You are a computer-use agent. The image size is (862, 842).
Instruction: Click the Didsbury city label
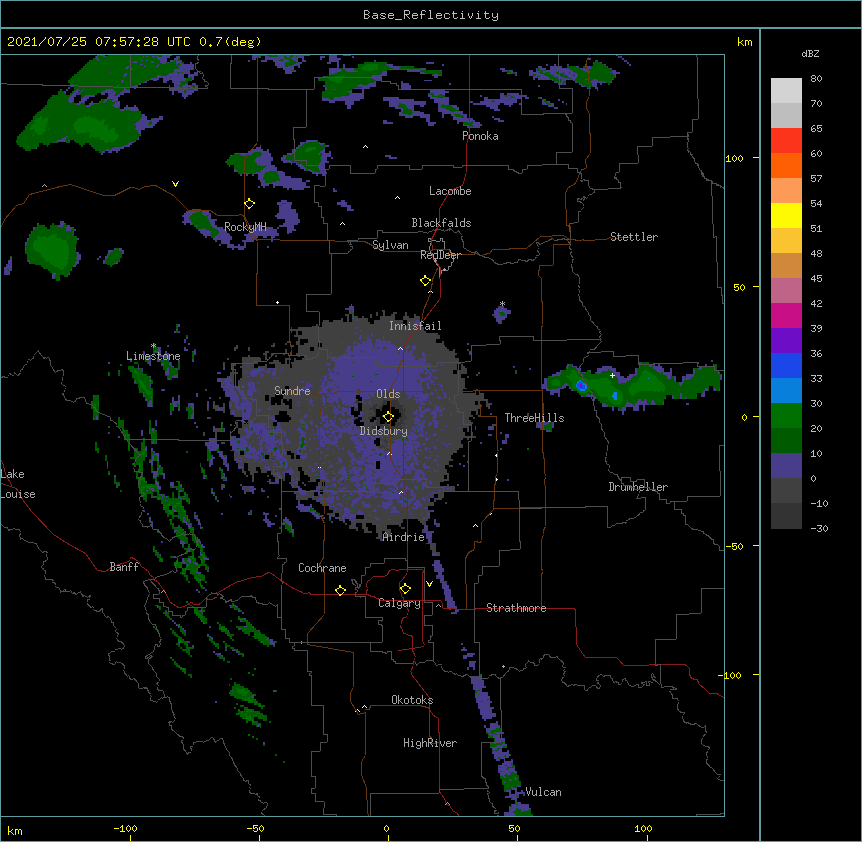384,431
